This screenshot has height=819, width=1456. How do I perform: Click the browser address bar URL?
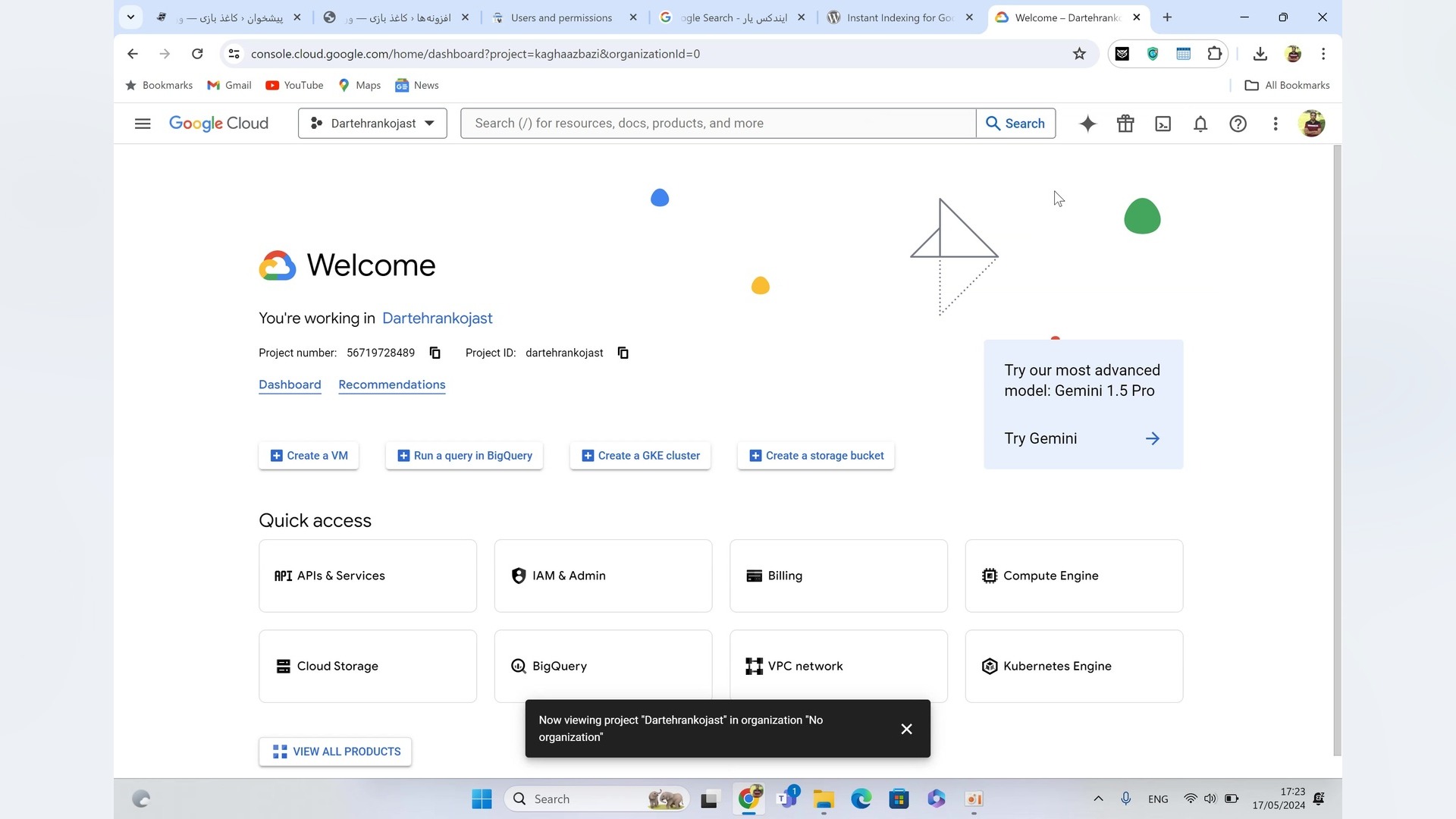(x=475, y=54)
